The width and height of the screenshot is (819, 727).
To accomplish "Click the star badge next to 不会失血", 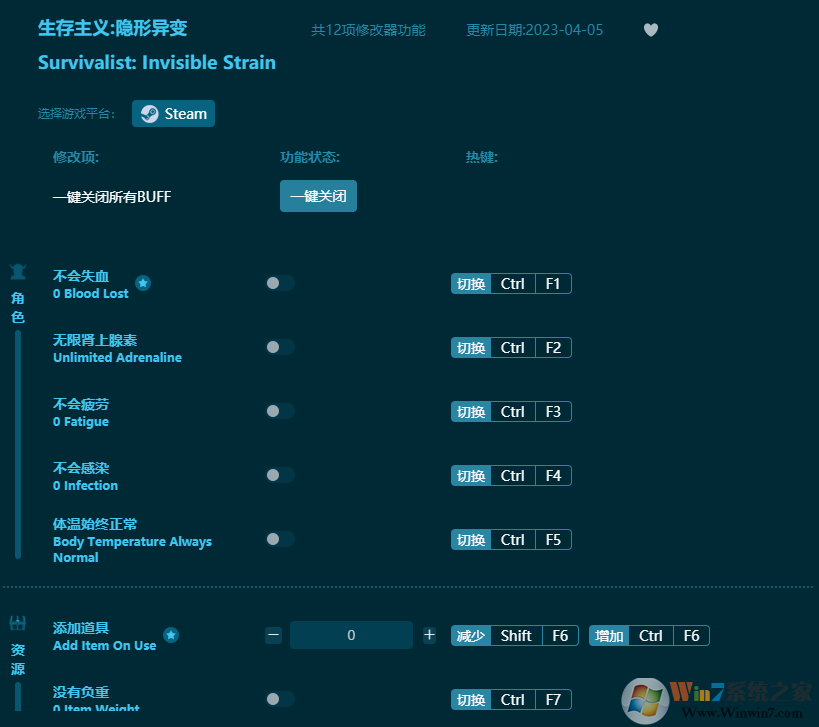I will click(143, 284).
